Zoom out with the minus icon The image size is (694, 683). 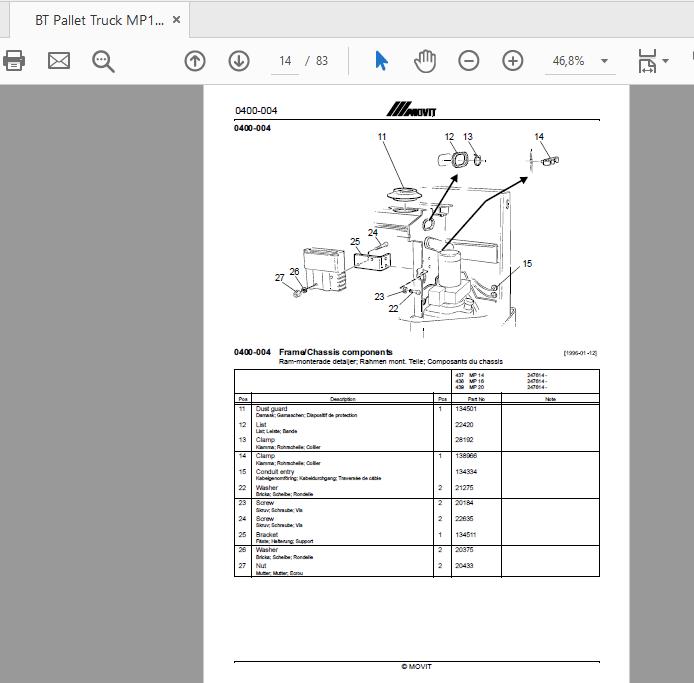469,61
